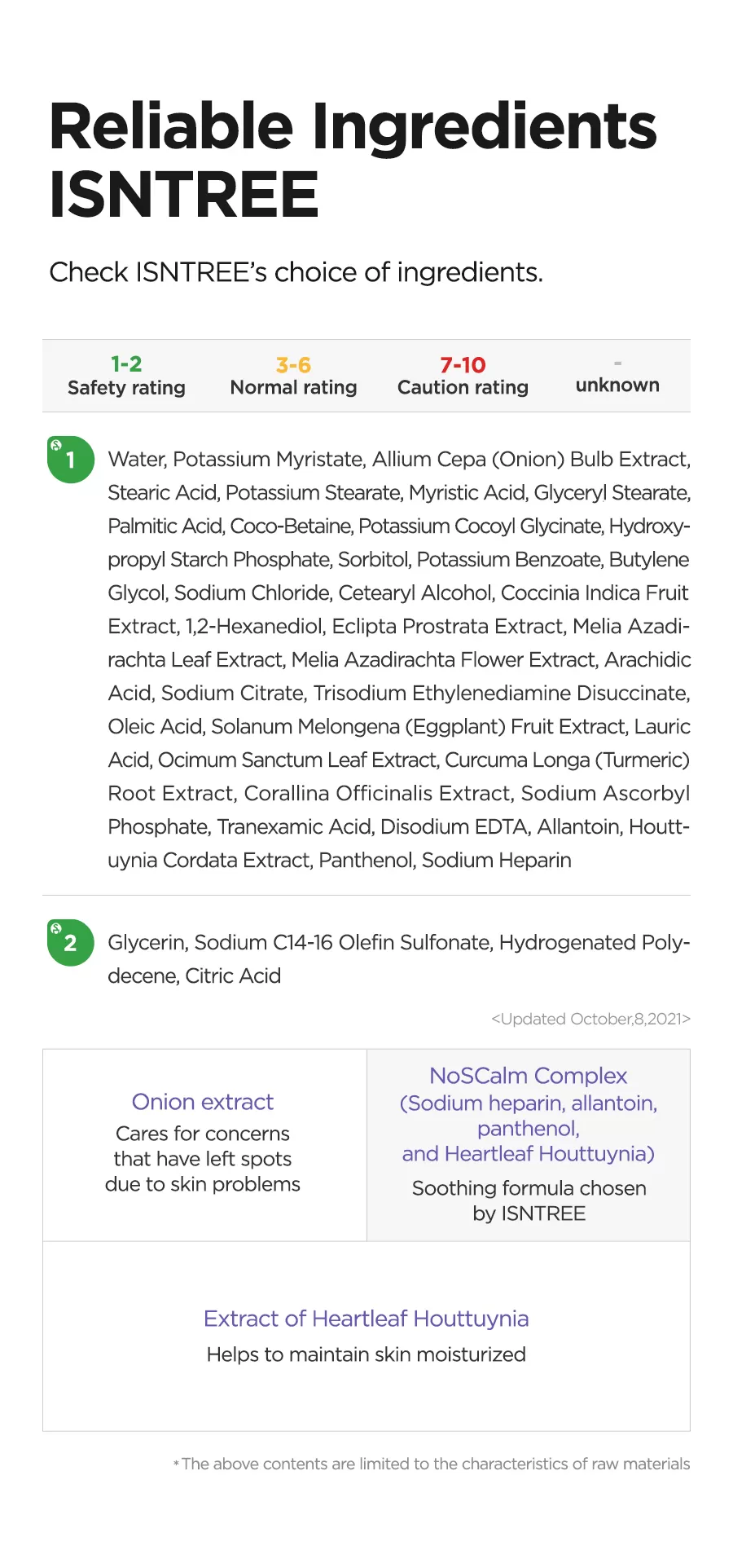
Task: Click the green number 1 rating badge
Action: point(71,460)
